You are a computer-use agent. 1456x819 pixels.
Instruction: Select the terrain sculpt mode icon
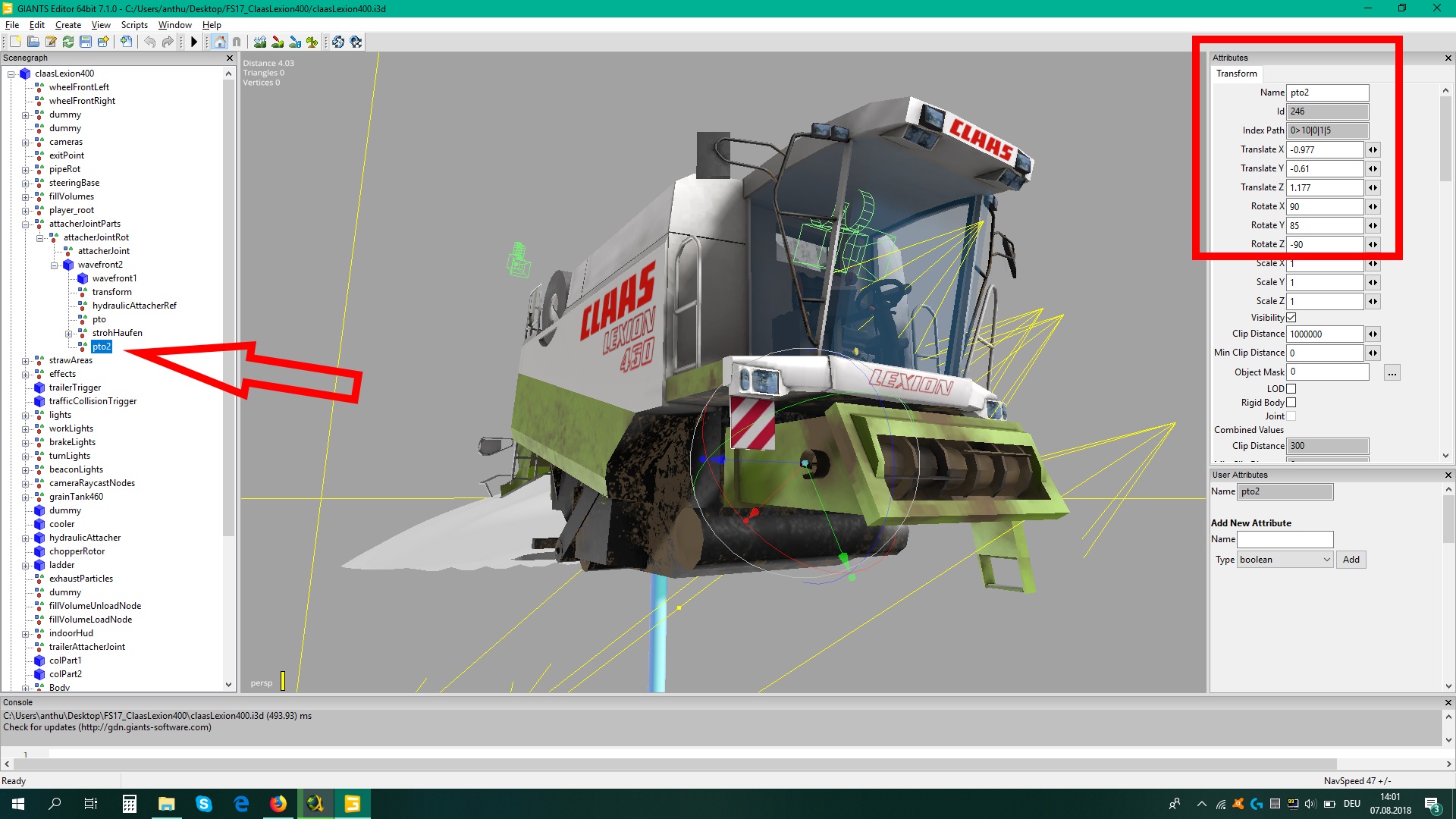point(260,42)
